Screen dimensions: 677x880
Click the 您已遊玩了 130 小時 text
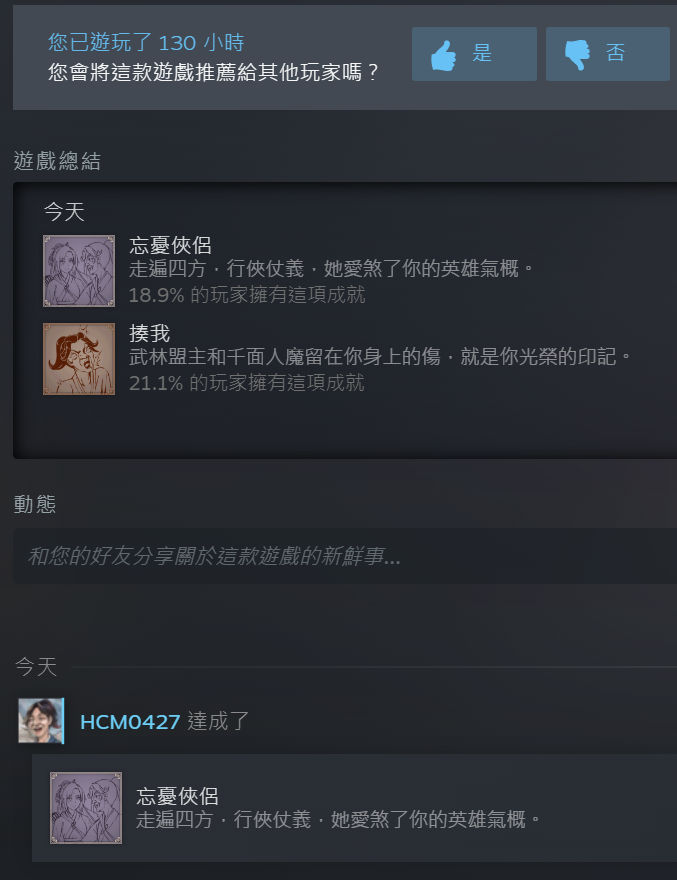point(146,43)
